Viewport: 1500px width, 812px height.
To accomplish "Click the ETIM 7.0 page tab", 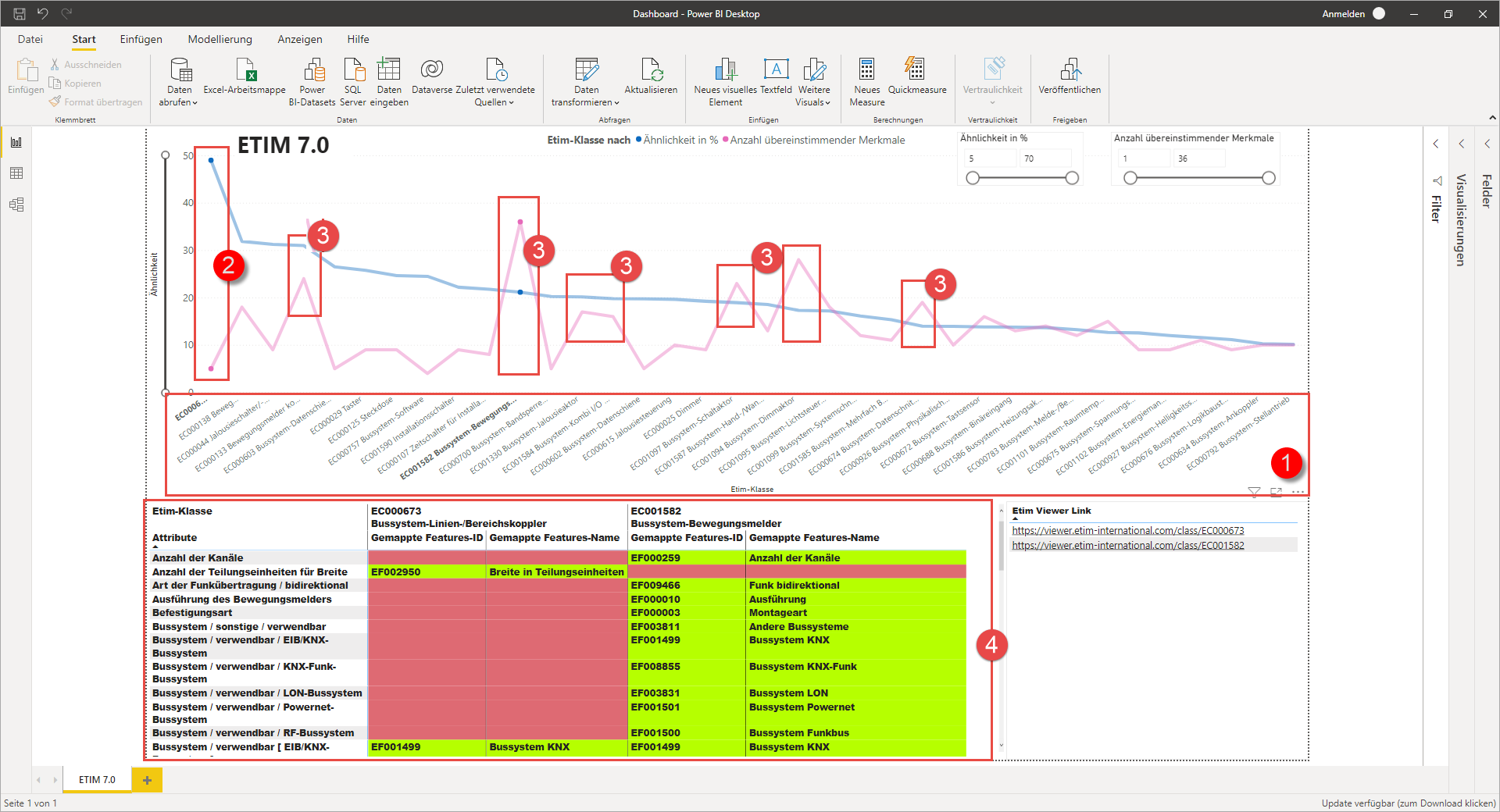I will 97,780.
